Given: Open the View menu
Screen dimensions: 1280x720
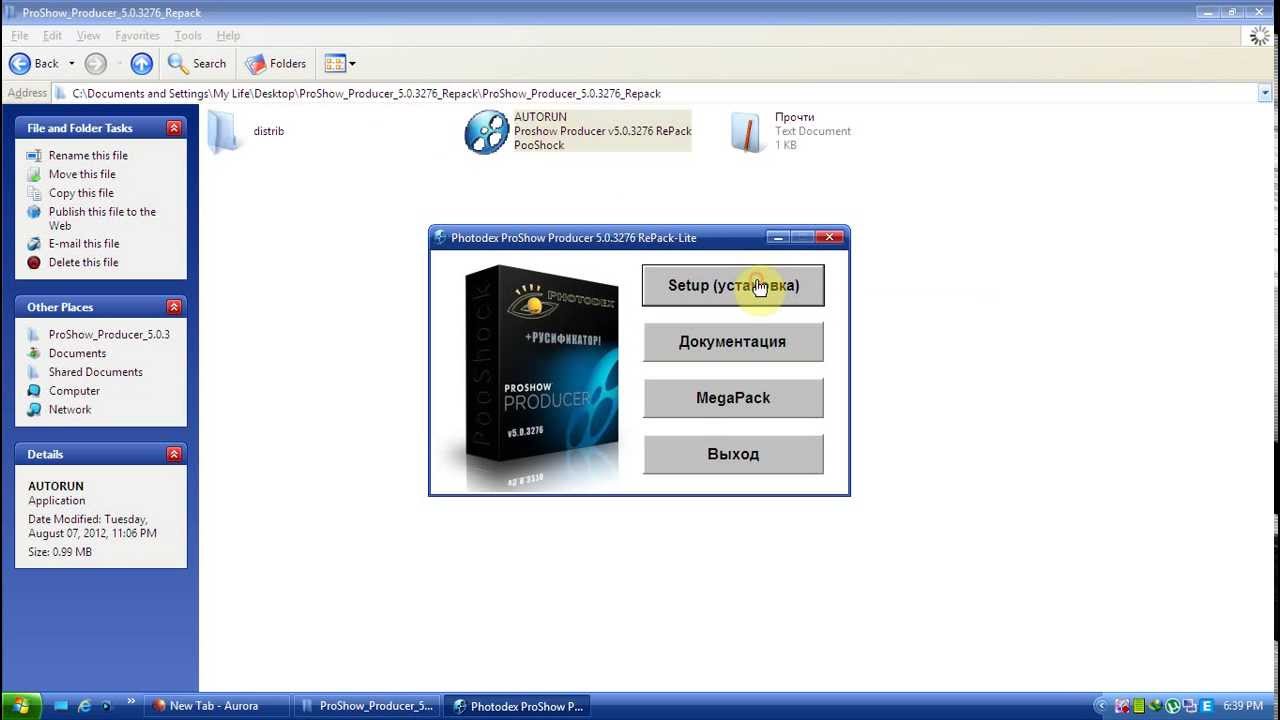Looking at the screenshot, I should point(88,35).
